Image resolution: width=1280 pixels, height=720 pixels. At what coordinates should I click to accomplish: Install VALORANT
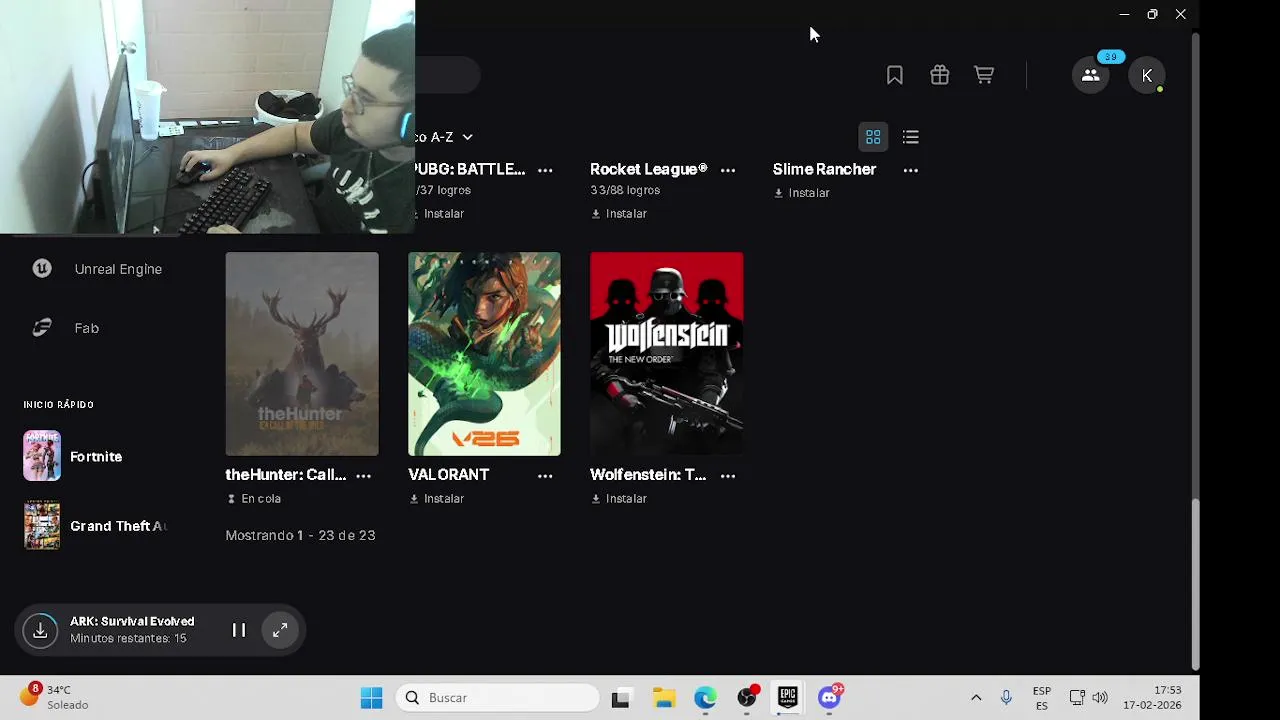[436, 499]
